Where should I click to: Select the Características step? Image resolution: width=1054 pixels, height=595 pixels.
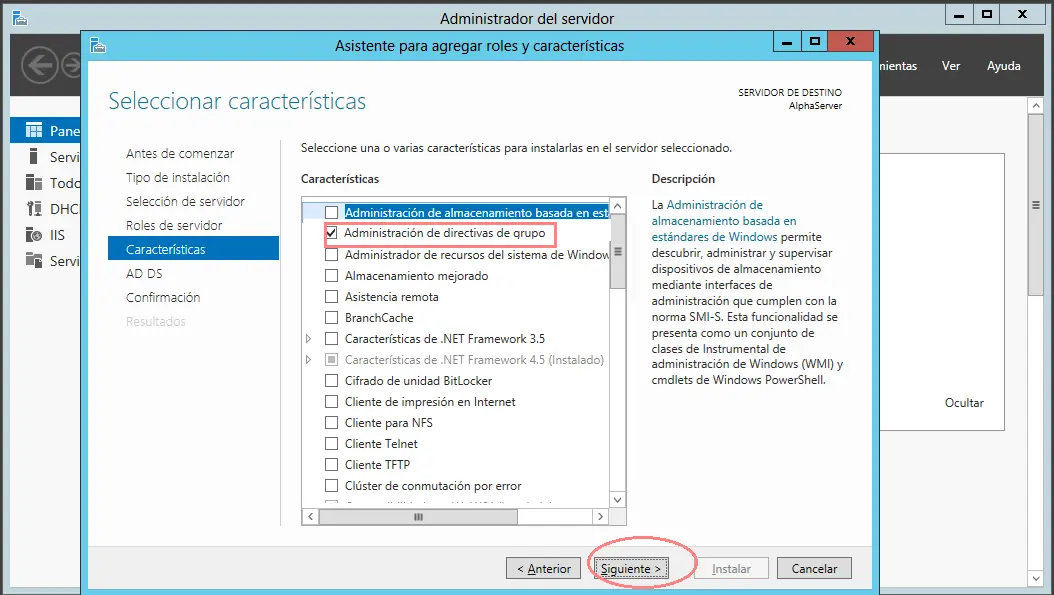[x=194, y=249]
